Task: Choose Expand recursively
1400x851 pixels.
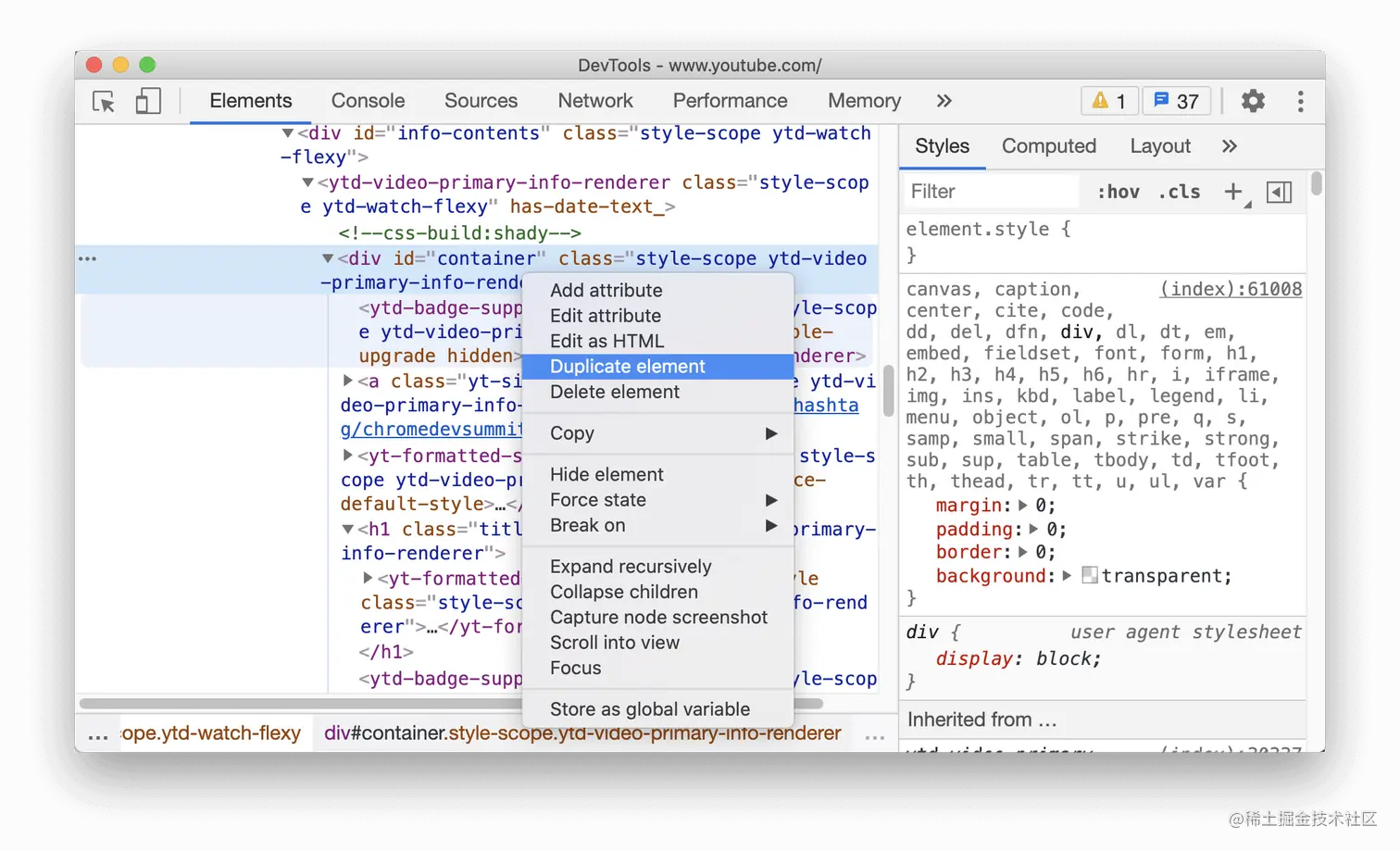Action: click(x=658, y=567)
